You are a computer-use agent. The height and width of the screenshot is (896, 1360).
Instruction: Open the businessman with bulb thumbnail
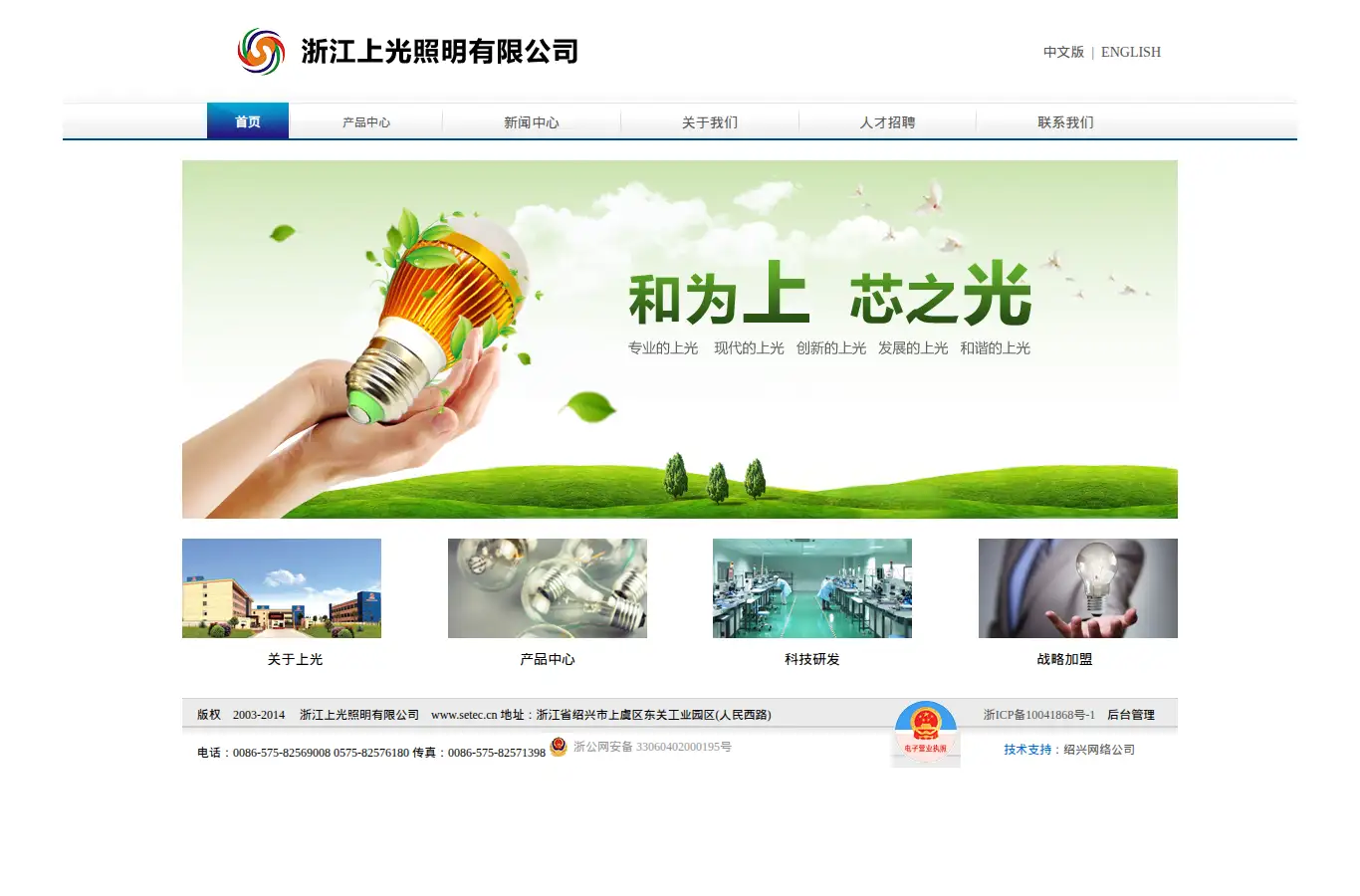(1078, 588)
